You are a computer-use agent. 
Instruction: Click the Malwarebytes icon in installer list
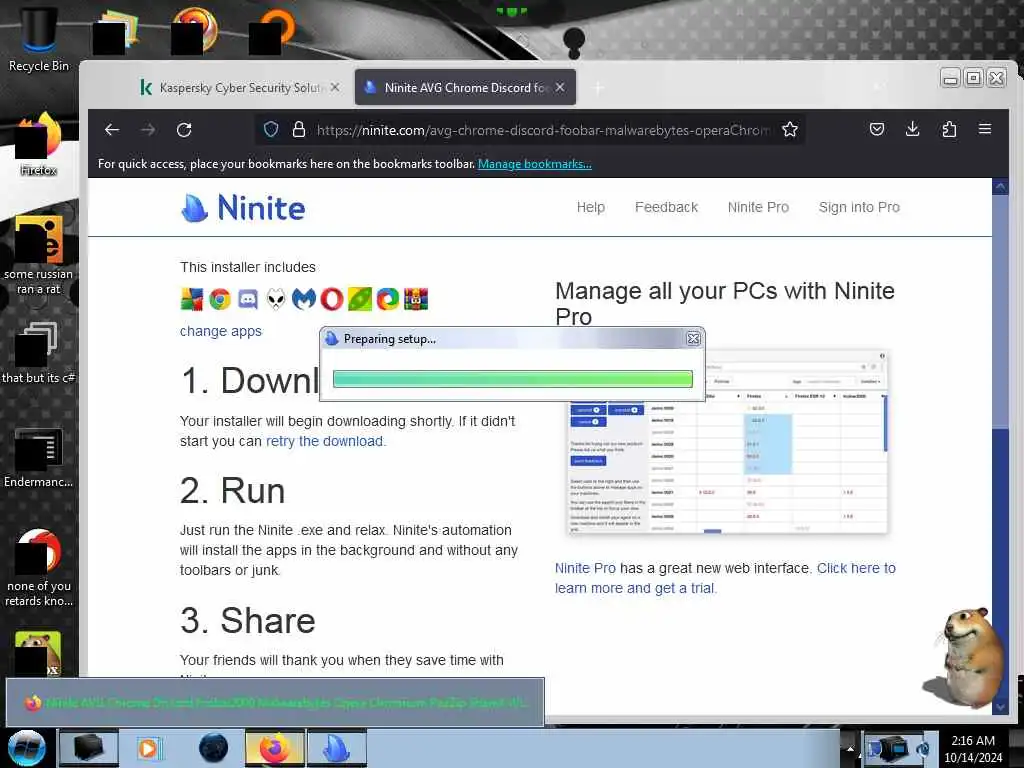(x=304, y=299)
